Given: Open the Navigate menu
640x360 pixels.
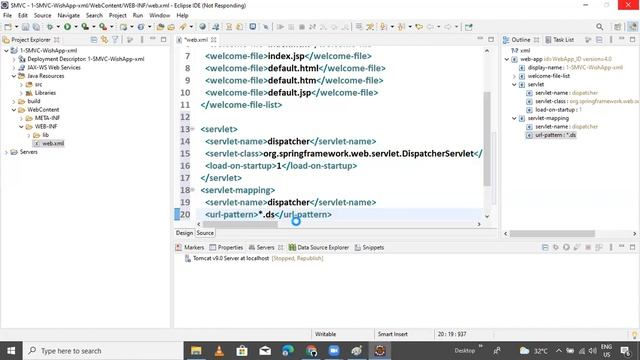Looking at the screenshot, I should coord(69,16).
